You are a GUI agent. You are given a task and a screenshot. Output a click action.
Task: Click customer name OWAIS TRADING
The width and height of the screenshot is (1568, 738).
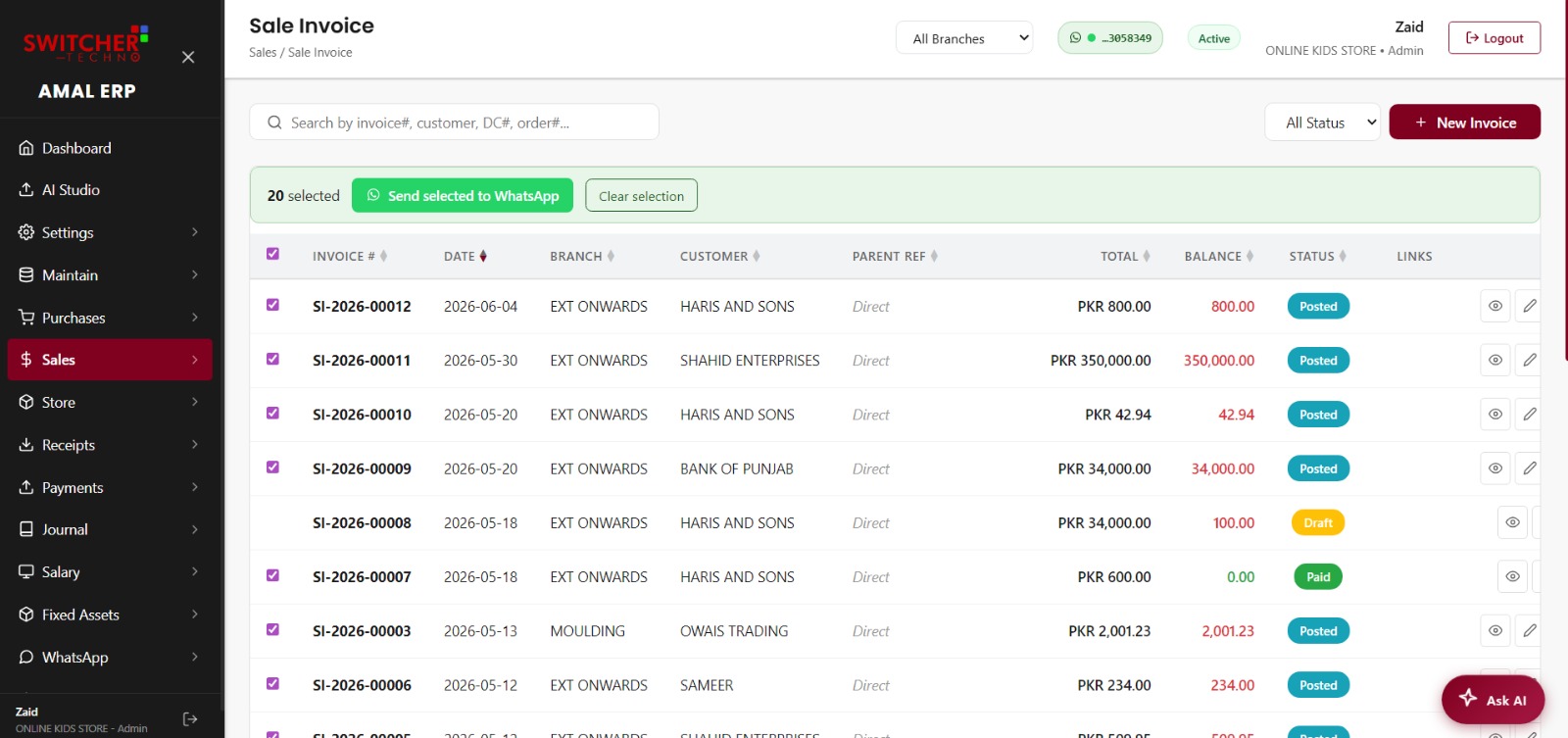[x=734, y=631]
